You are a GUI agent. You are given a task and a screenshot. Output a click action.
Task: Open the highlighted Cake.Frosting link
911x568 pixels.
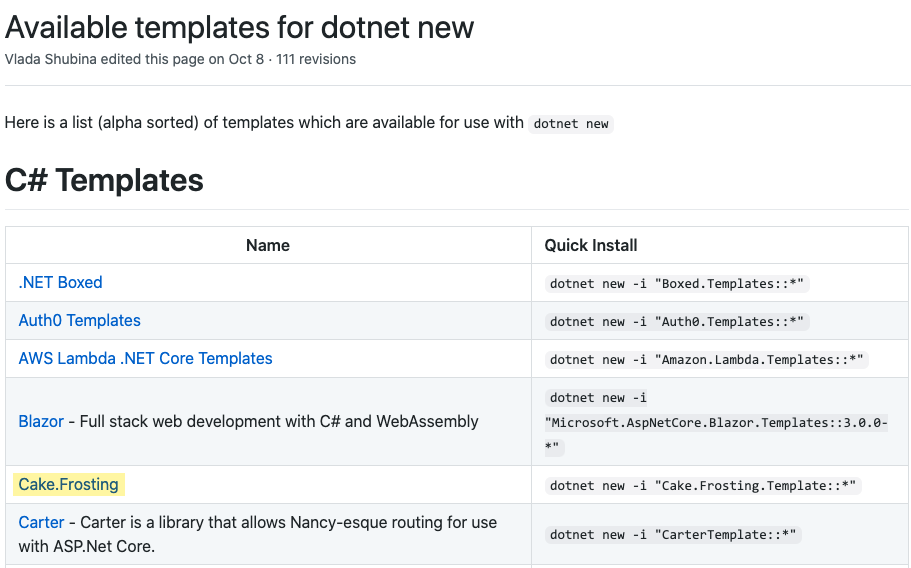[x=69, y=484]
